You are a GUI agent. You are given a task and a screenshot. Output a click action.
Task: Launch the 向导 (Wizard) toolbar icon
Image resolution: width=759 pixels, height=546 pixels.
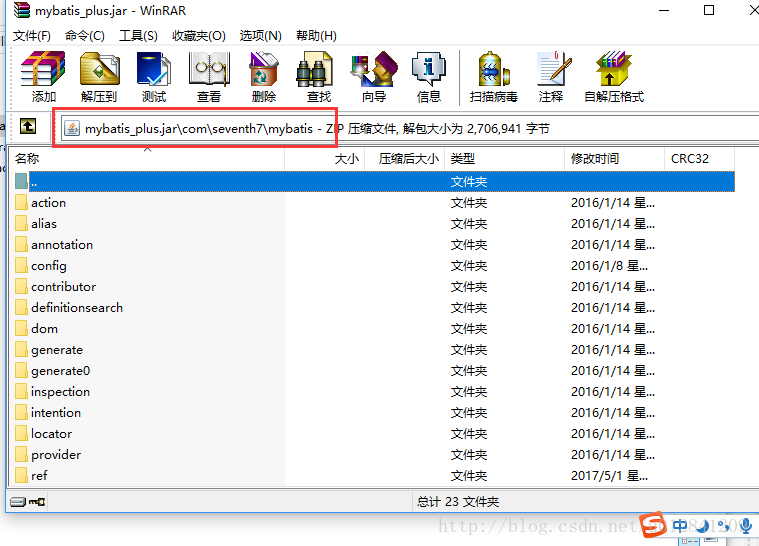pos(374,70)
